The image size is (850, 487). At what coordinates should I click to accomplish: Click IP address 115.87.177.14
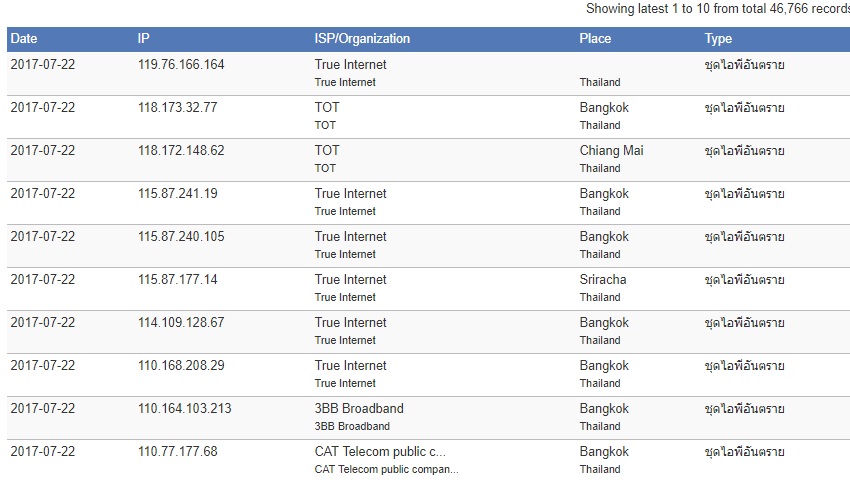(177, 280)
